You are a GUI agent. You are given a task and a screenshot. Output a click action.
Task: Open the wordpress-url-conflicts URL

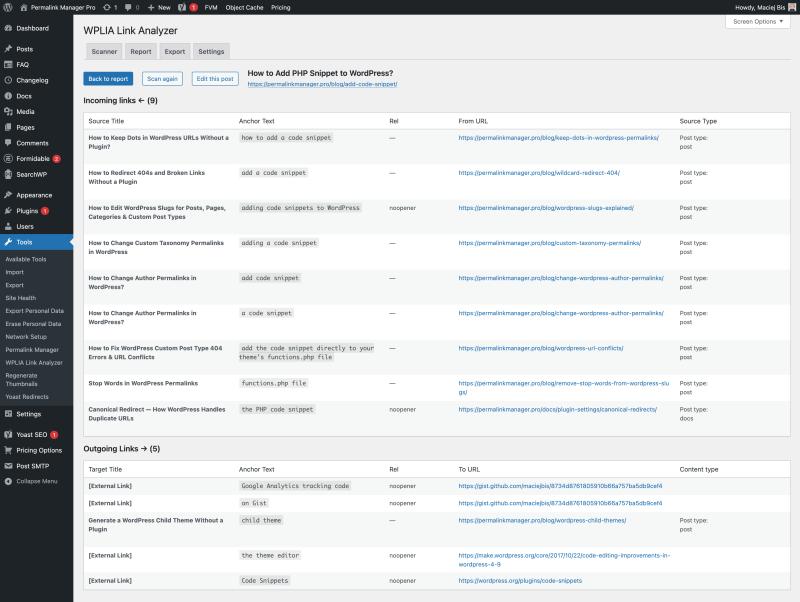pyautogui.click(x=541, y=348)
